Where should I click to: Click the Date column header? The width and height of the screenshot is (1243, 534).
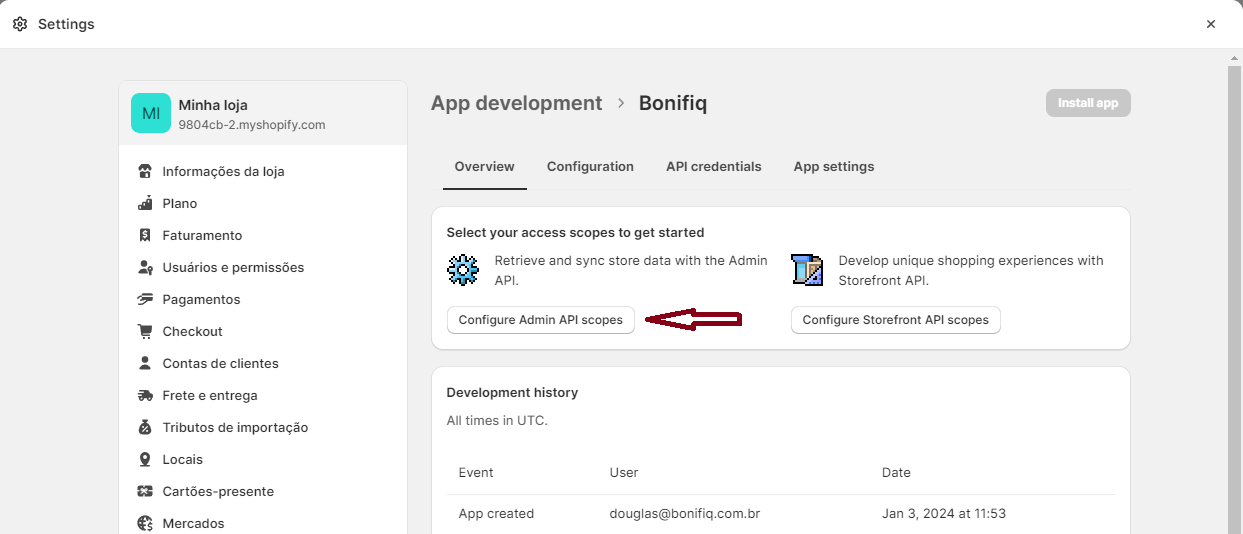pyautogui.click(x=896, y=472)
